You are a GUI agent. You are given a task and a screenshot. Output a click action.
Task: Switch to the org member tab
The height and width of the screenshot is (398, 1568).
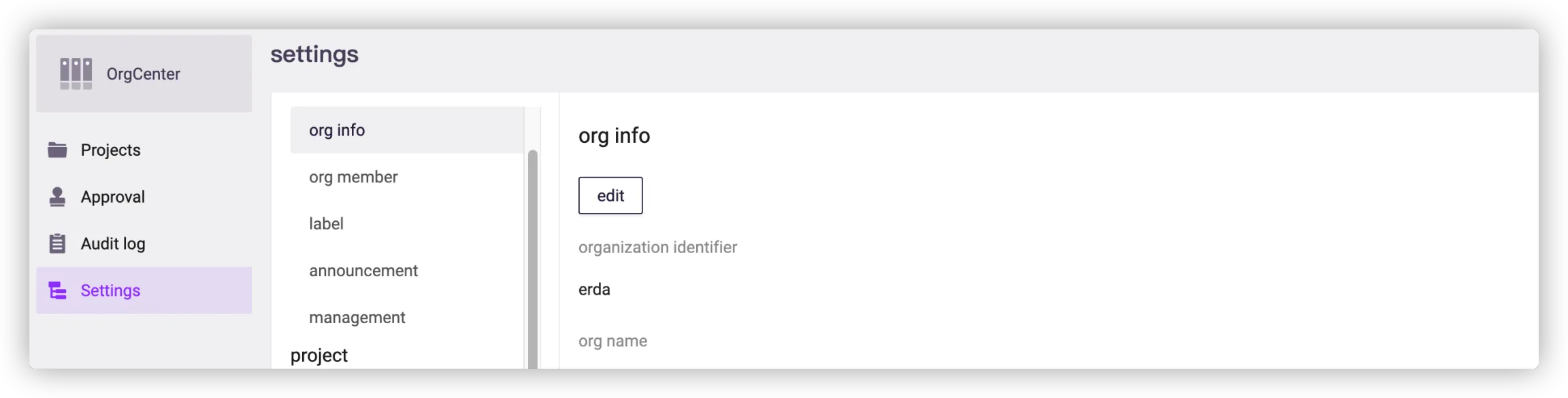[x=353, y=177]
